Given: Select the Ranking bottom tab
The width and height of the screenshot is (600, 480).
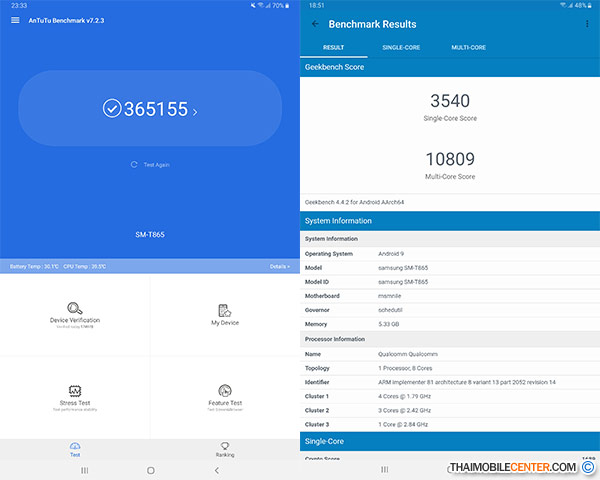Looking at the screenshot, I should click(225, 450).
